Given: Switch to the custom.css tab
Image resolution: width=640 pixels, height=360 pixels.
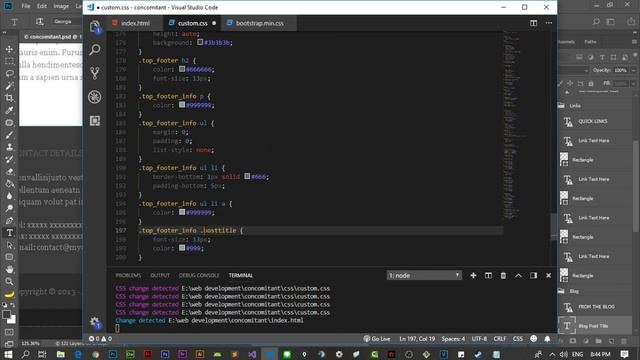Looking at the screenshot, I should (193, 23).
